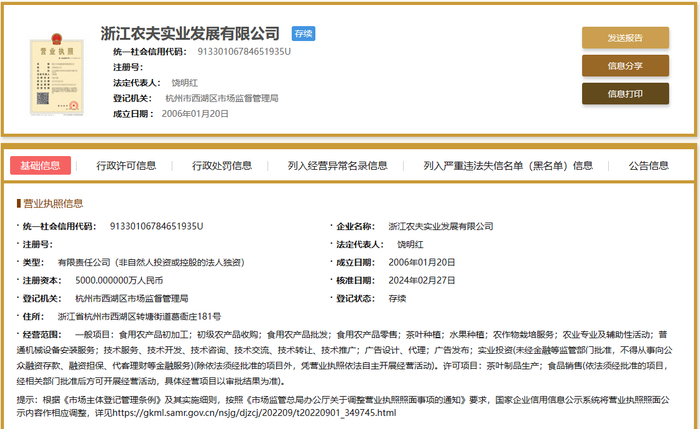
Task: Click header registration authority 杭州市西湖区市场监督管理局
Action: tap(222, 98)
